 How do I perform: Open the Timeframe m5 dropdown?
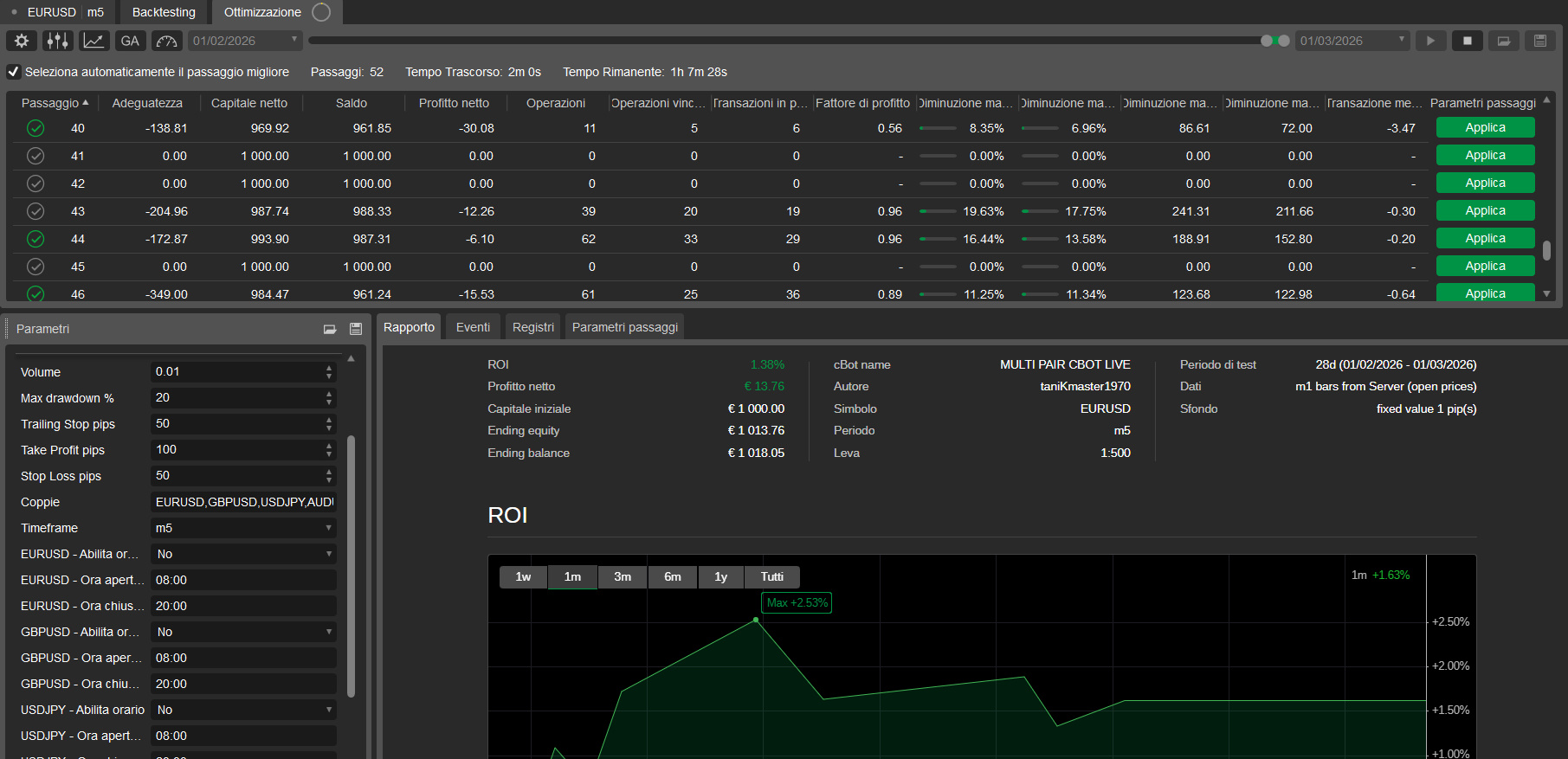243,528
